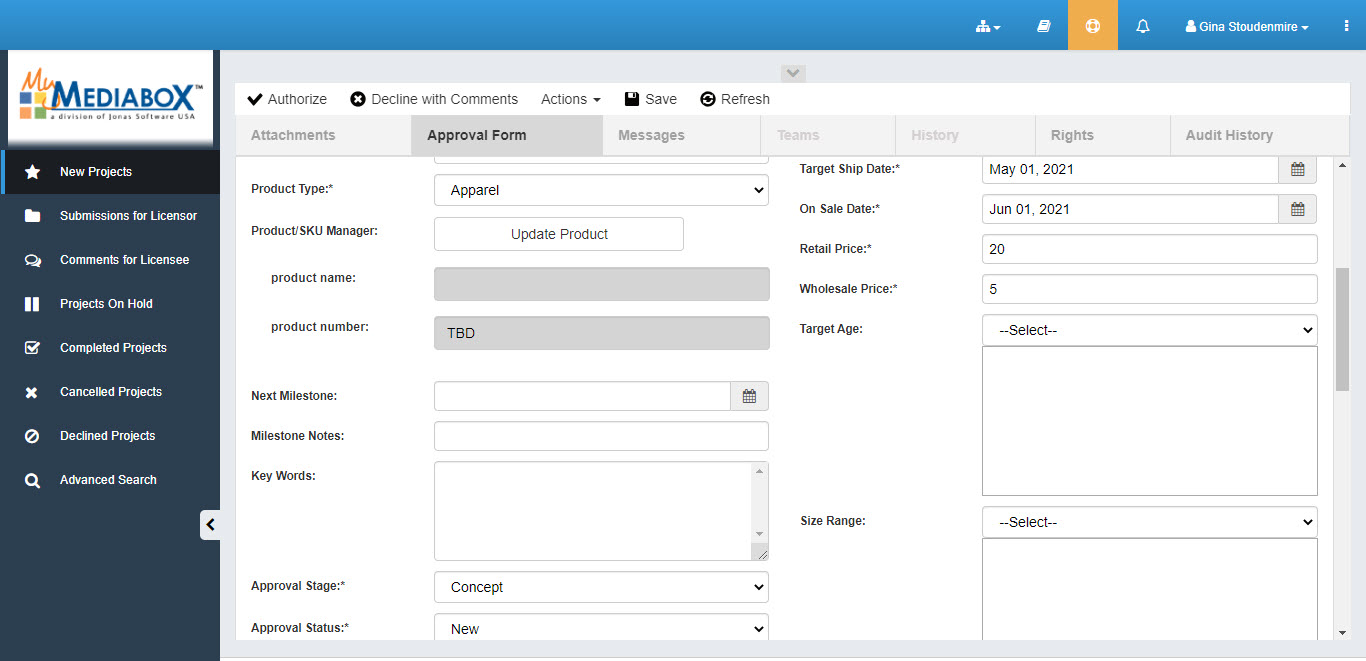Click the form's vertical scrollbar thumb
The image size is (1366, 661).
coord(1342,329)
